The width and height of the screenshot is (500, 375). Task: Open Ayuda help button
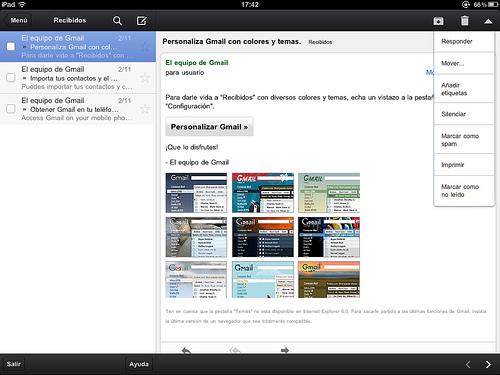click(x=139, y=364)
